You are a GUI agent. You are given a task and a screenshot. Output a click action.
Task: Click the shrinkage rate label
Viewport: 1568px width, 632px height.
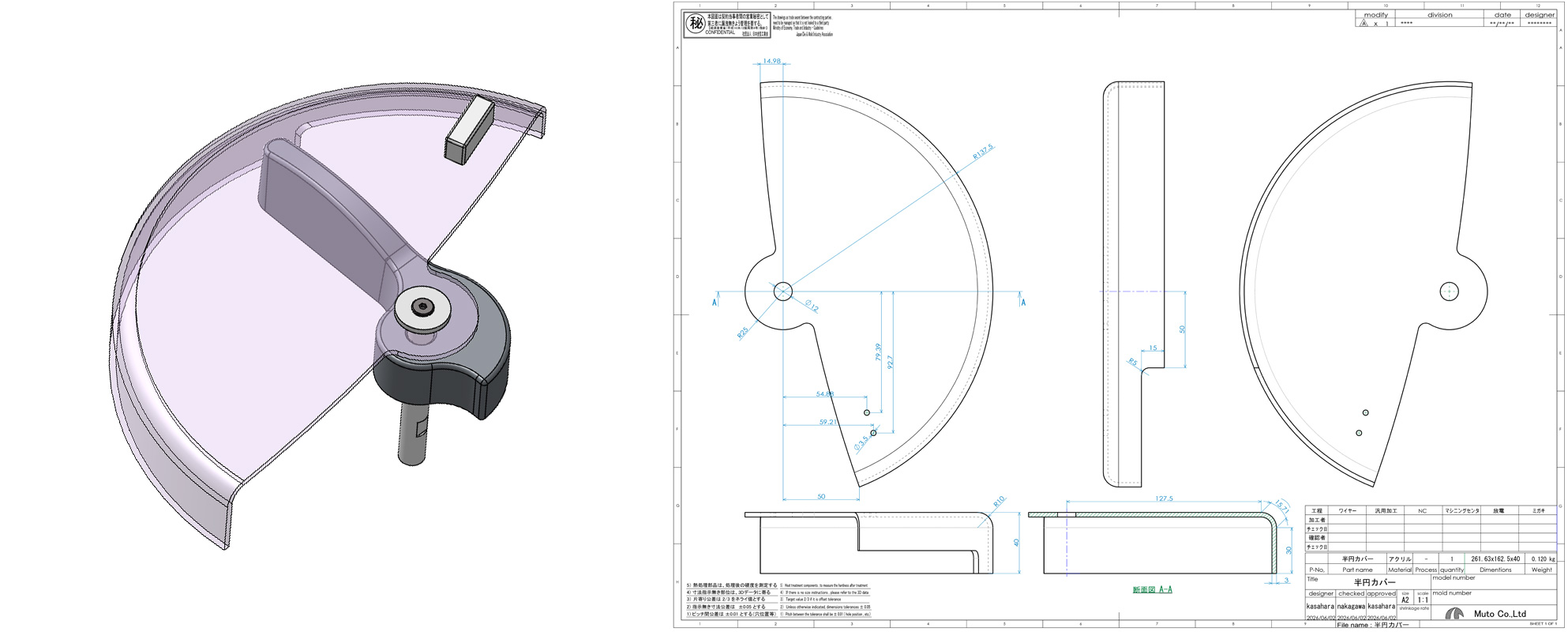tap(1414, 608)
